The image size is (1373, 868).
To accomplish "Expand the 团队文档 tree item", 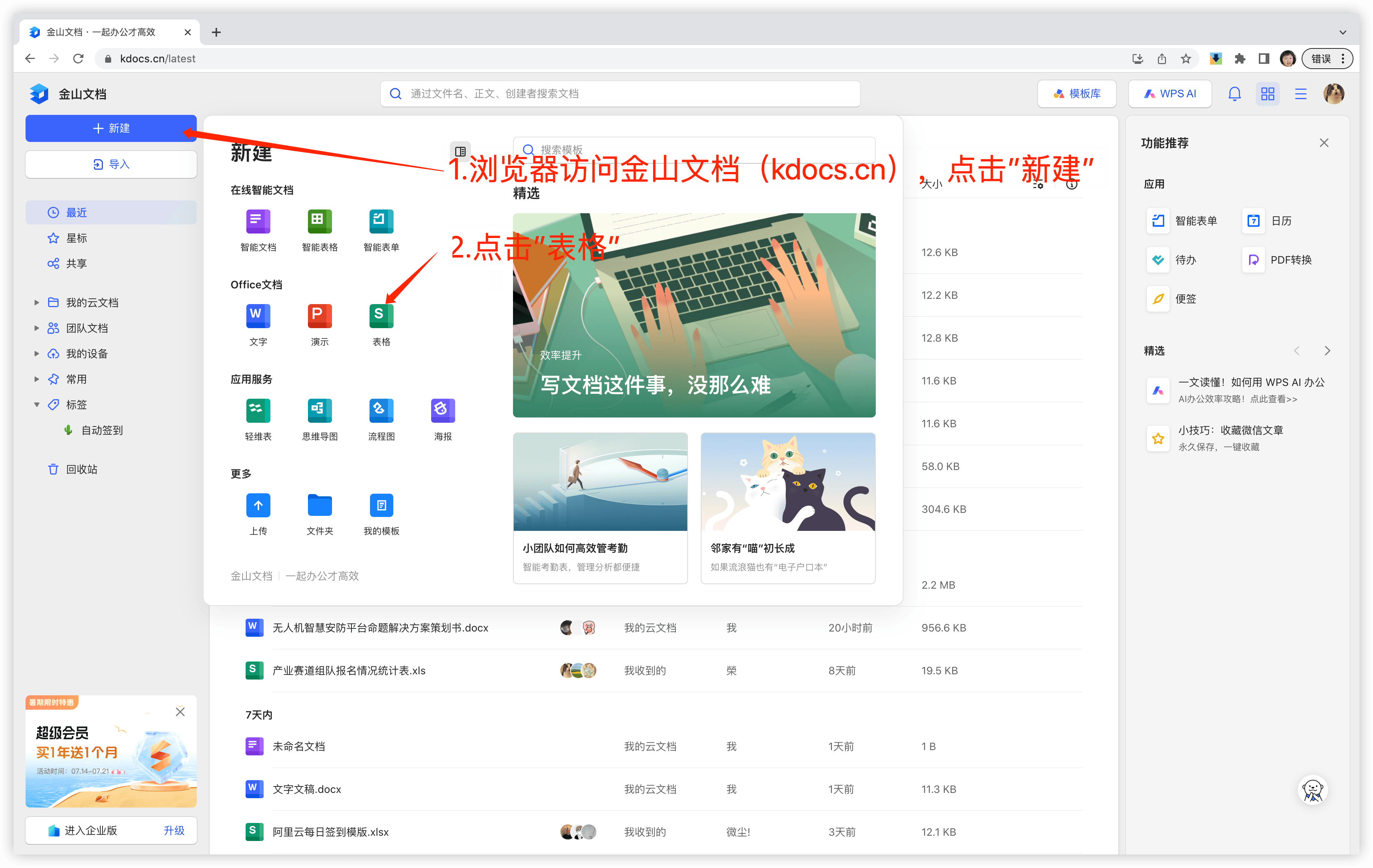I will pos(37,328).
